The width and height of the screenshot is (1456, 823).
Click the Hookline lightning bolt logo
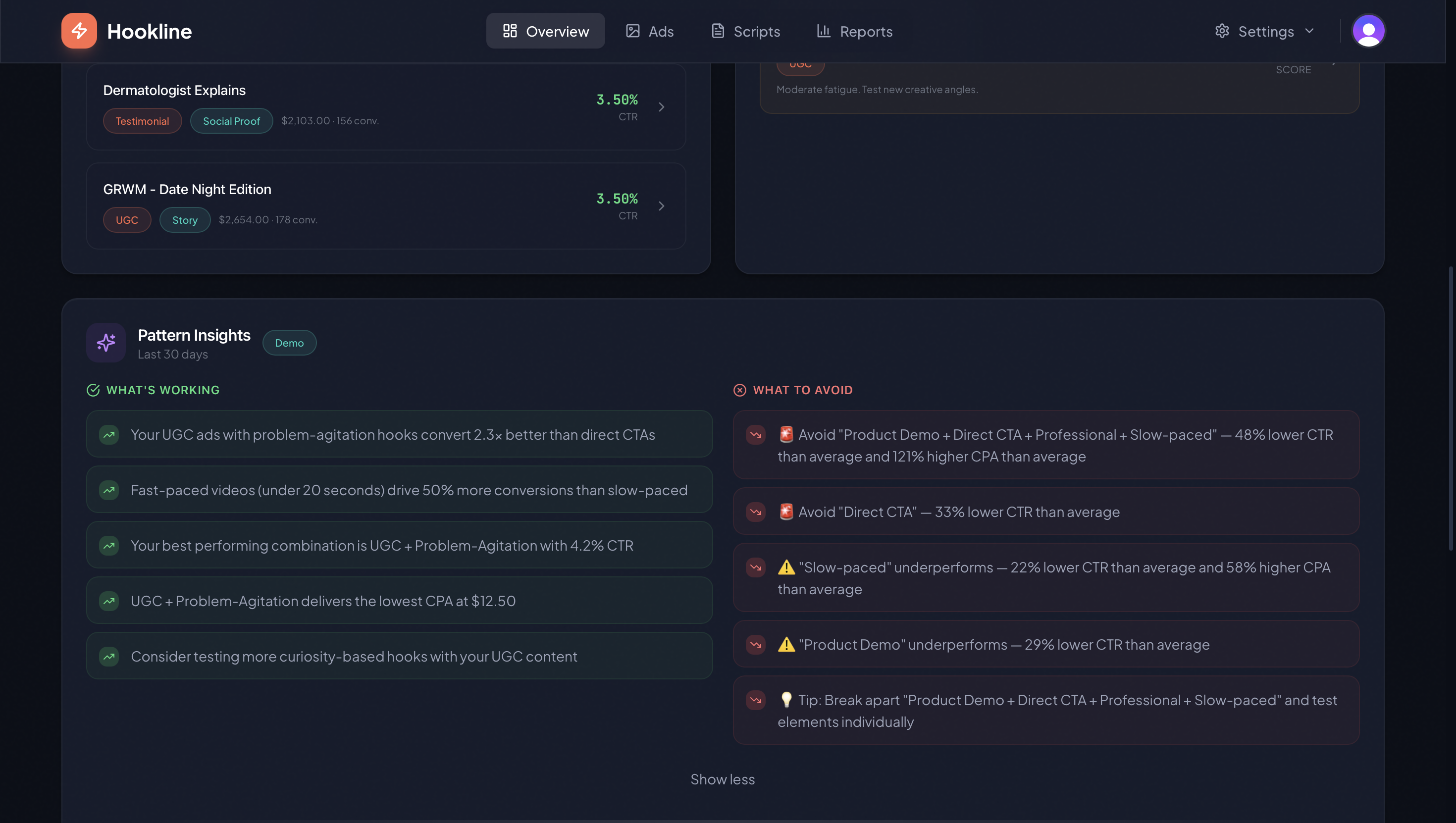click(x=79, y=31)
